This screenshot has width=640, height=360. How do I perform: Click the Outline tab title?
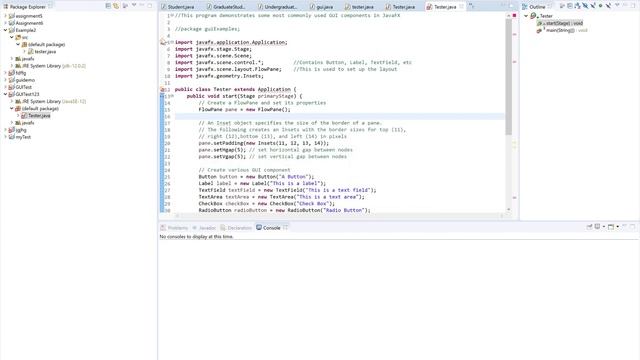(537, 7)
